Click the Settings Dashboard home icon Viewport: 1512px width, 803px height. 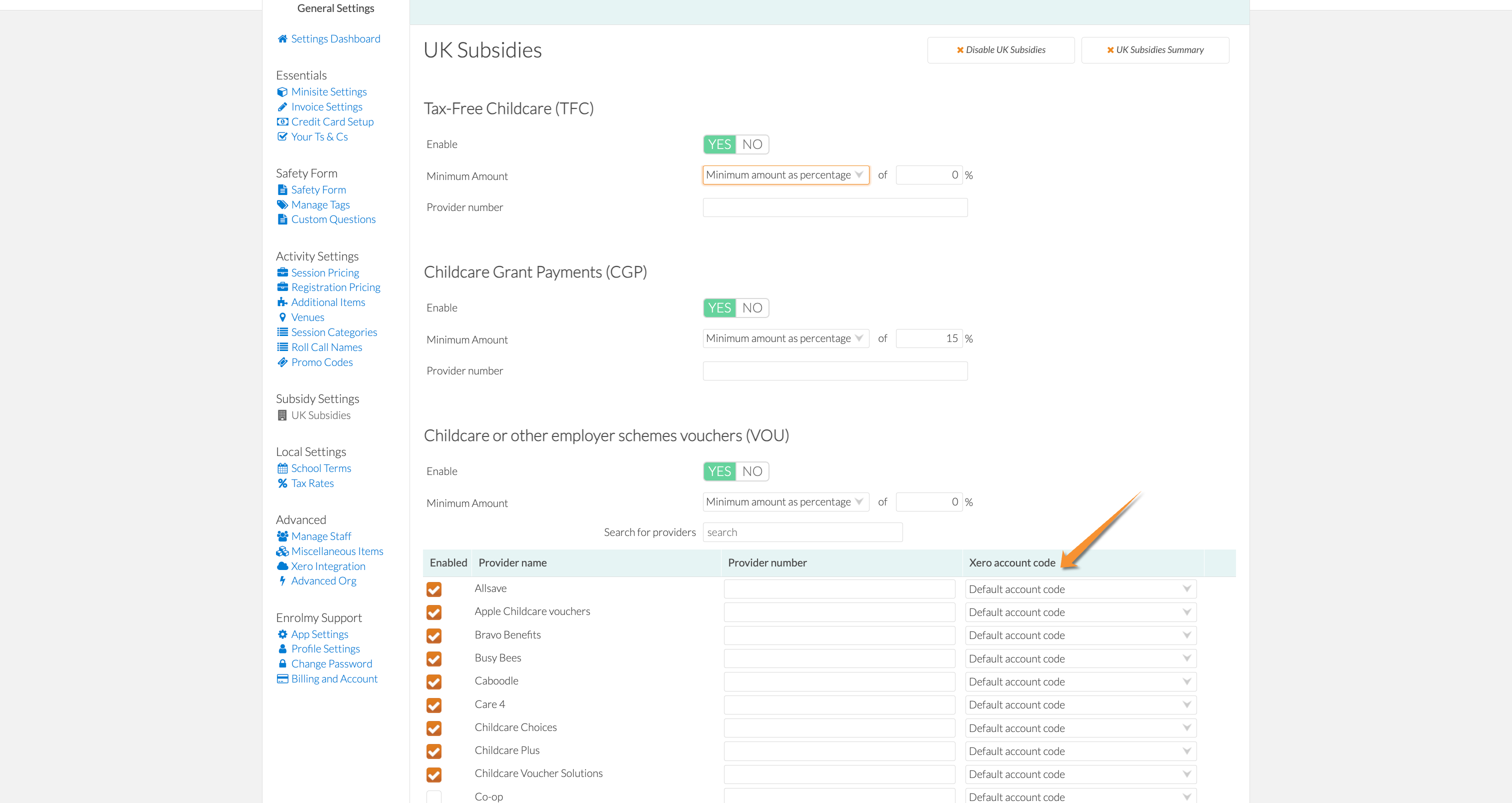[x=282, y=38]
